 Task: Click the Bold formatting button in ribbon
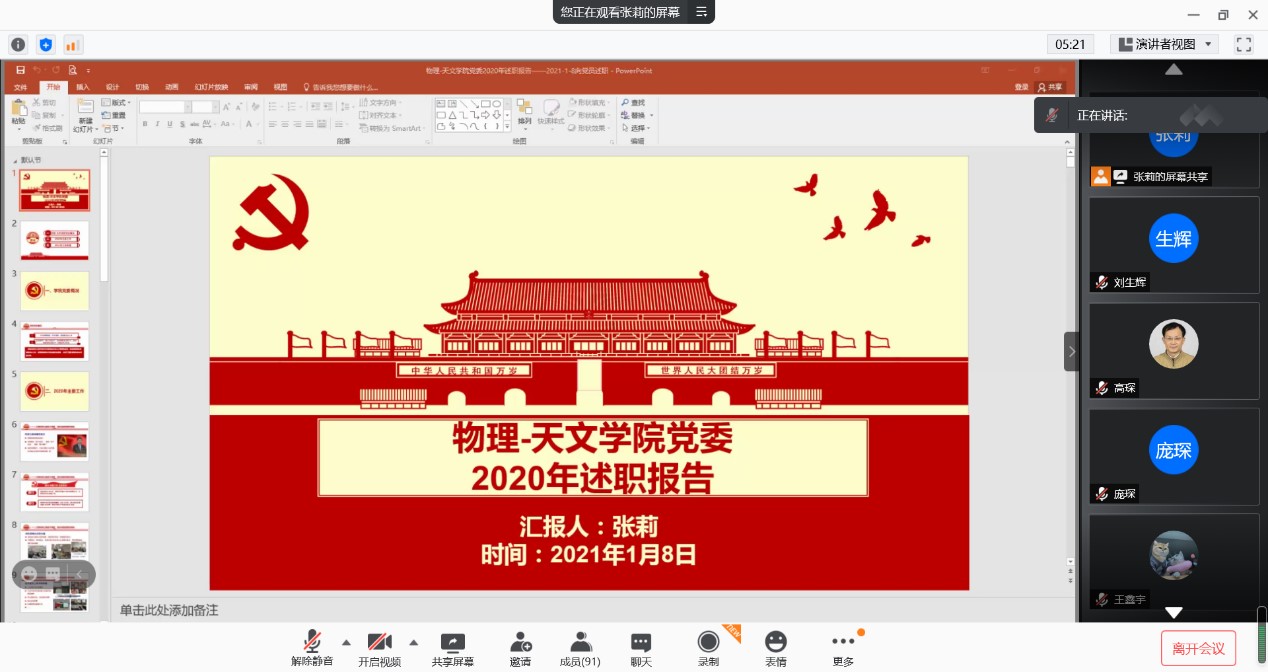point(145,124)
